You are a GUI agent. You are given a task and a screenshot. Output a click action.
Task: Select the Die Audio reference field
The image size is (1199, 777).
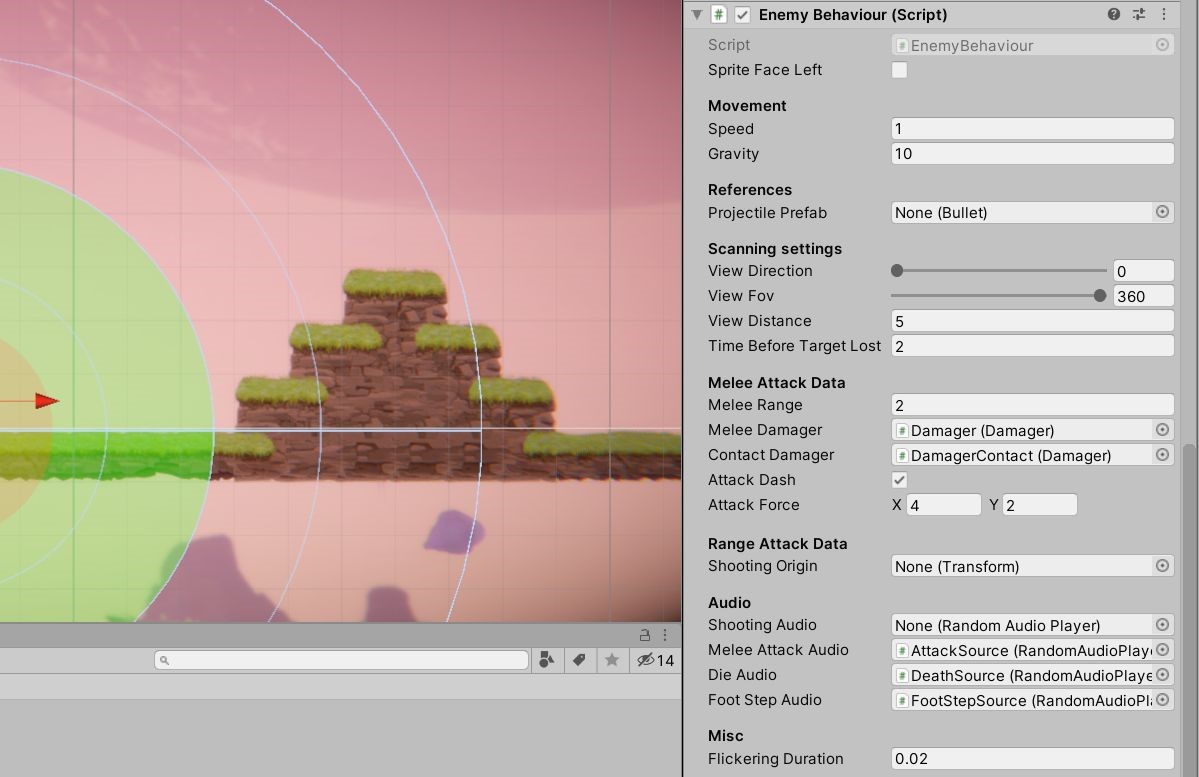(x=1022, y=675)
